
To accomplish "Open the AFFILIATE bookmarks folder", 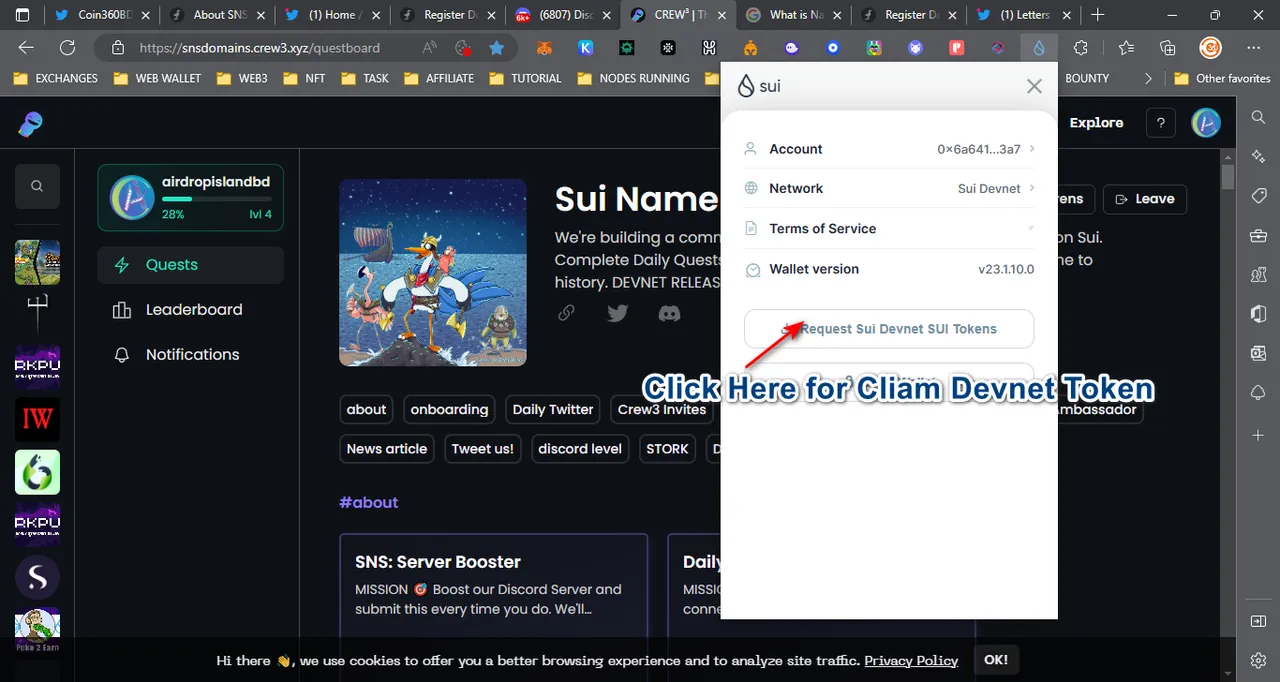I will coord(438,78).
